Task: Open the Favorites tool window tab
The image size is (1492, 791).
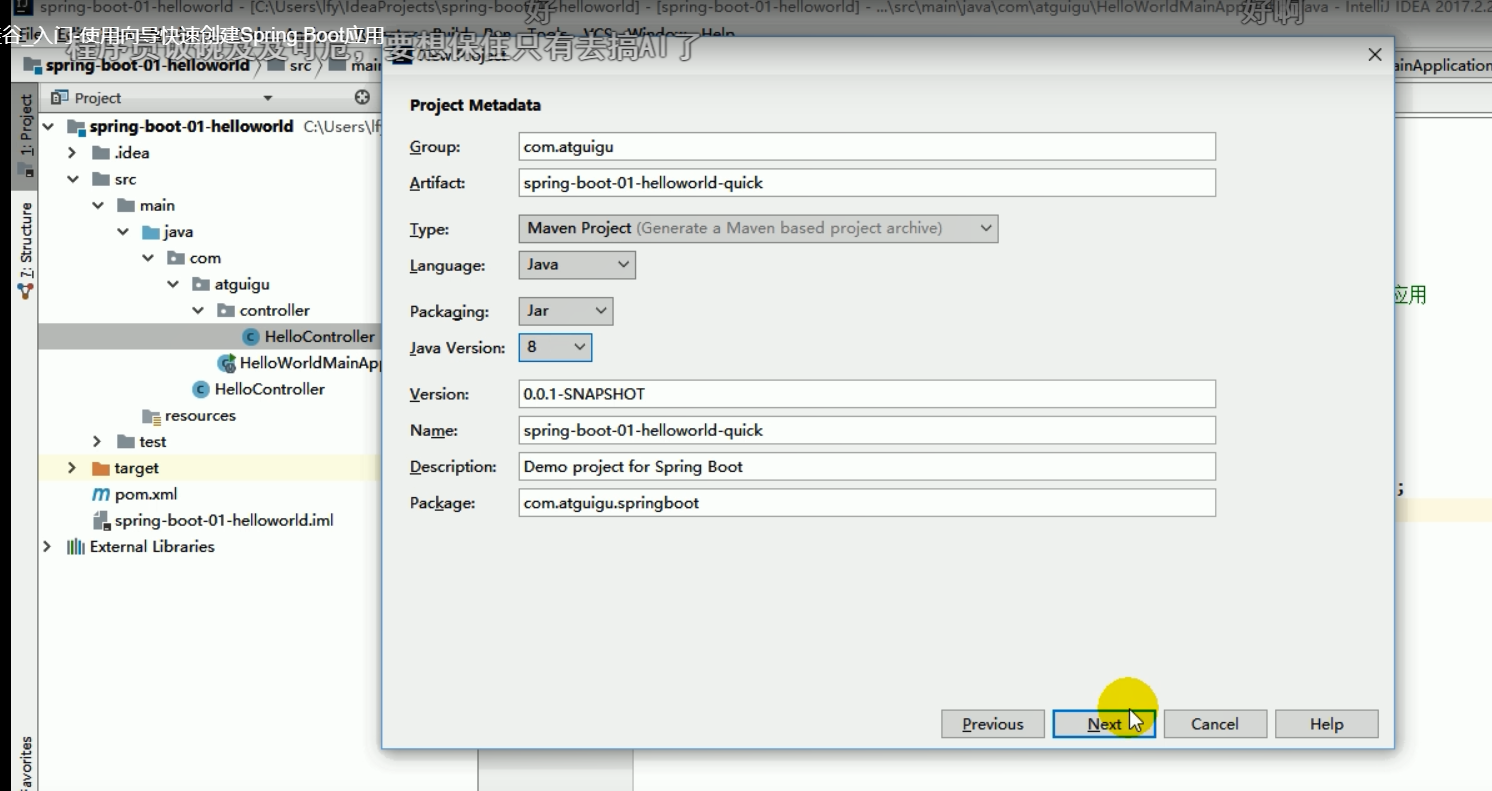Action: pos(26,763)
